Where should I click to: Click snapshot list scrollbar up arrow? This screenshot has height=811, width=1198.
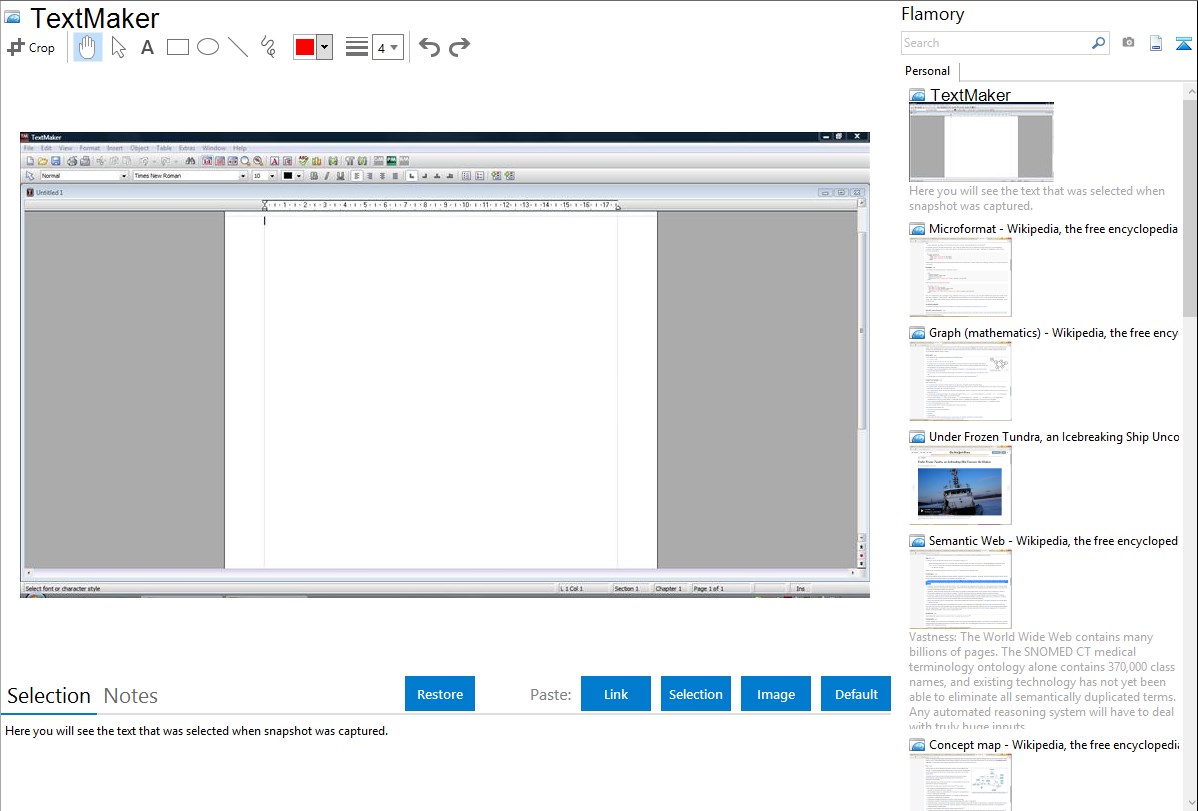1190,92
